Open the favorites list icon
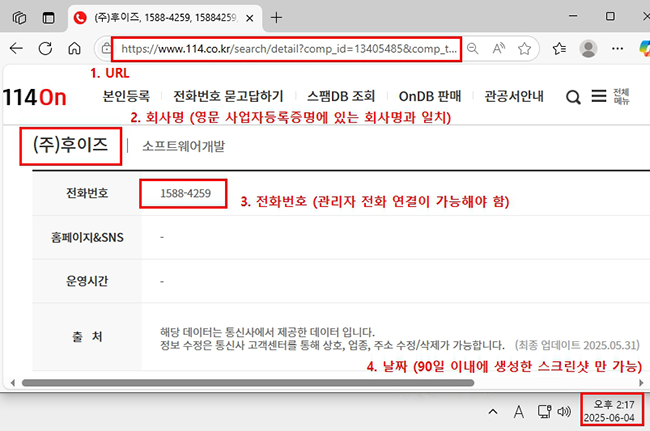 click(x=559, y=48)
